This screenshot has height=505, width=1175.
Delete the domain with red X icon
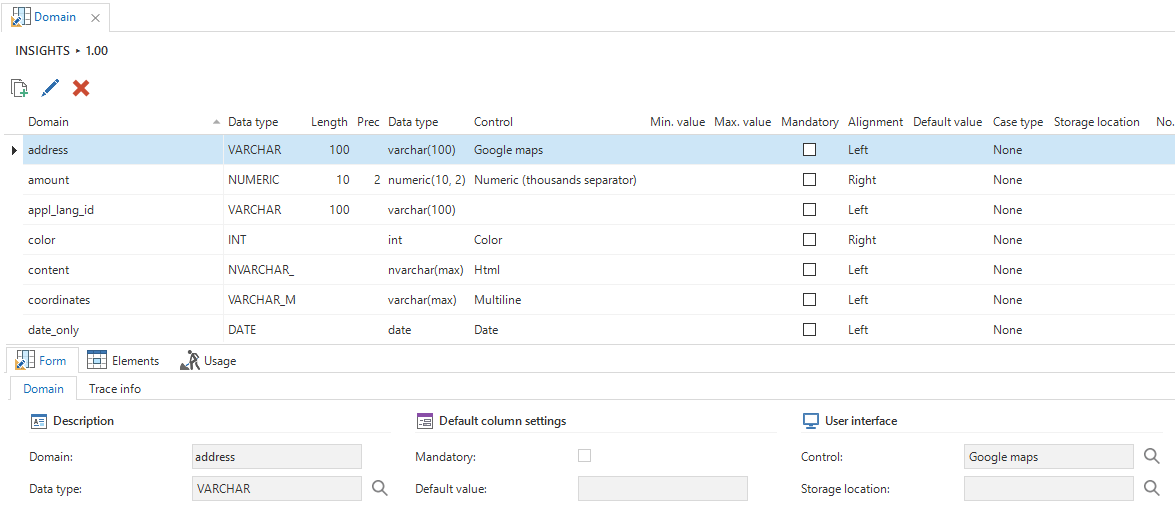click(x=81, y=88)
